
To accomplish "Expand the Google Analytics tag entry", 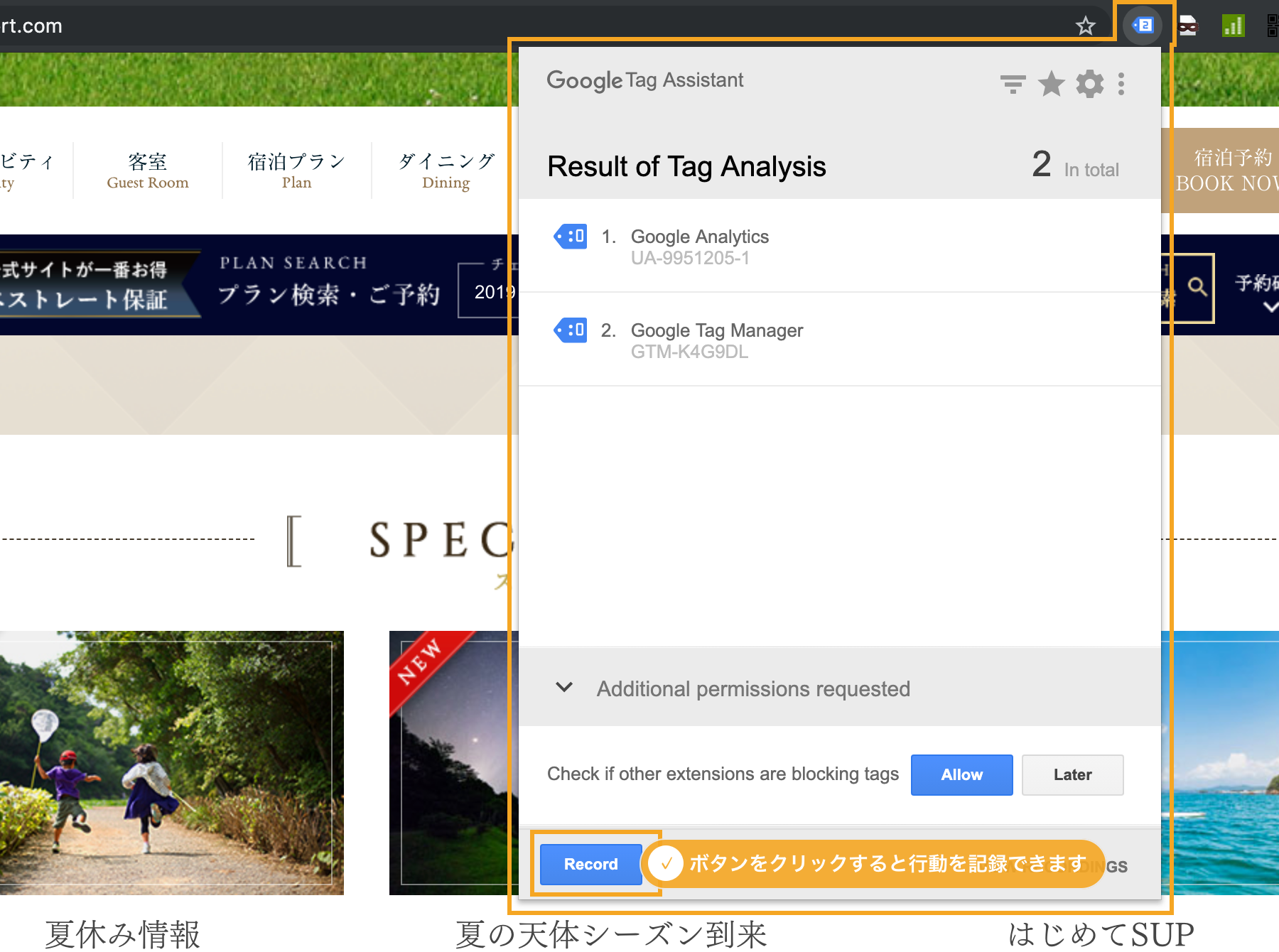I will (x=699, y=246).
